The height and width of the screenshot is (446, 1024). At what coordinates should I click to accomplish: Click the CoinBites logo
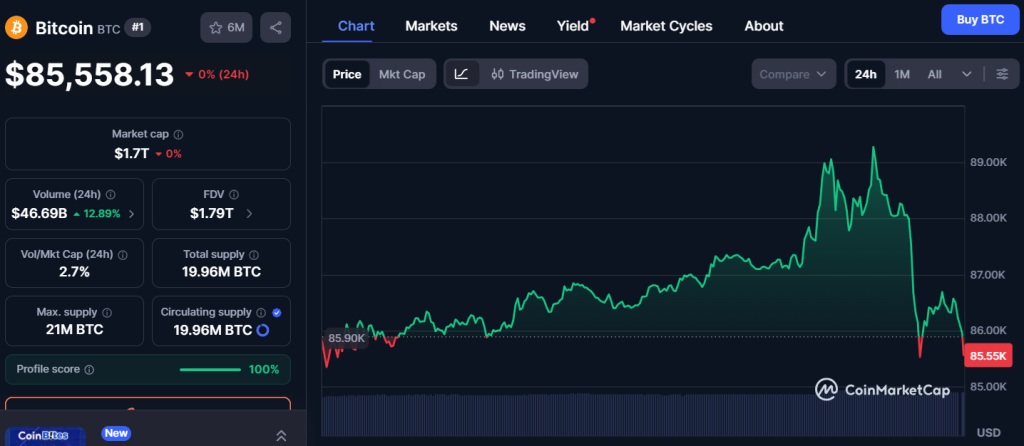coord(44,436)
